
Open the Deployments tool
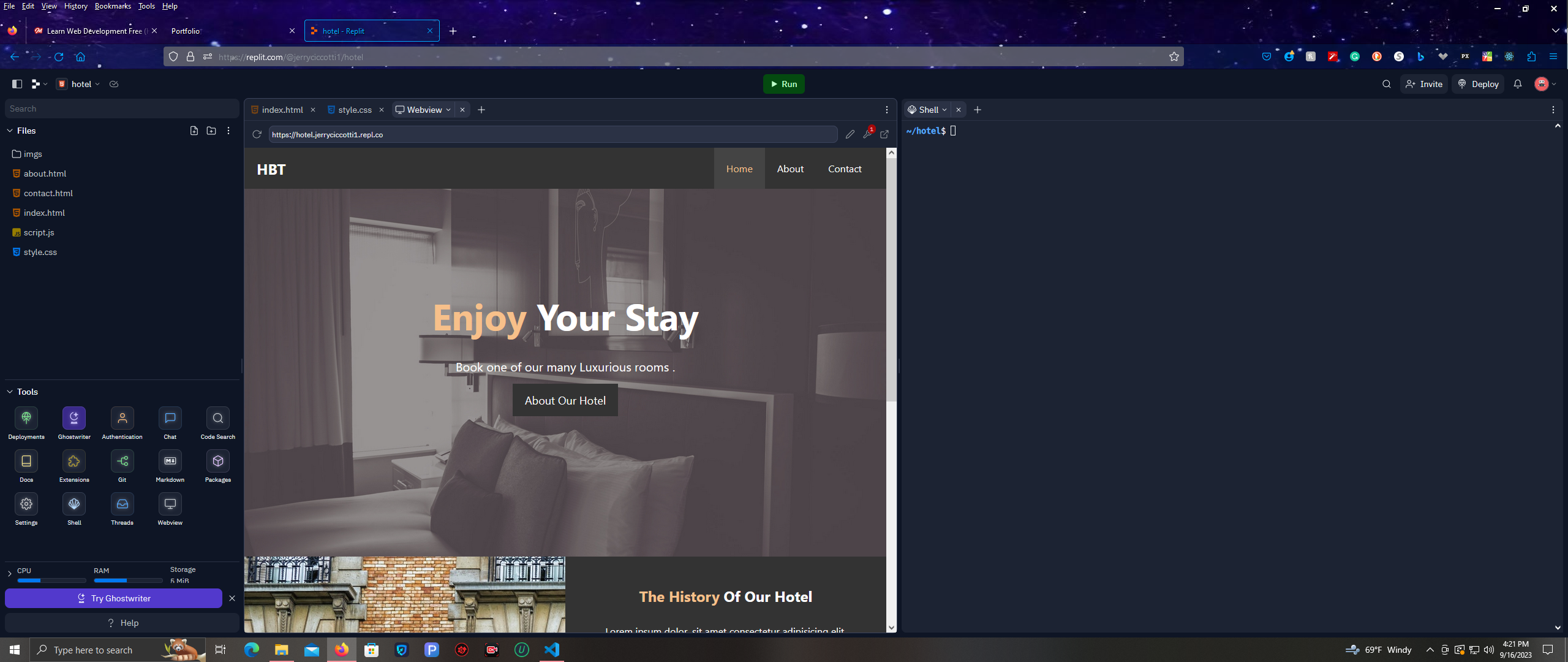click(x=26, y=418)
